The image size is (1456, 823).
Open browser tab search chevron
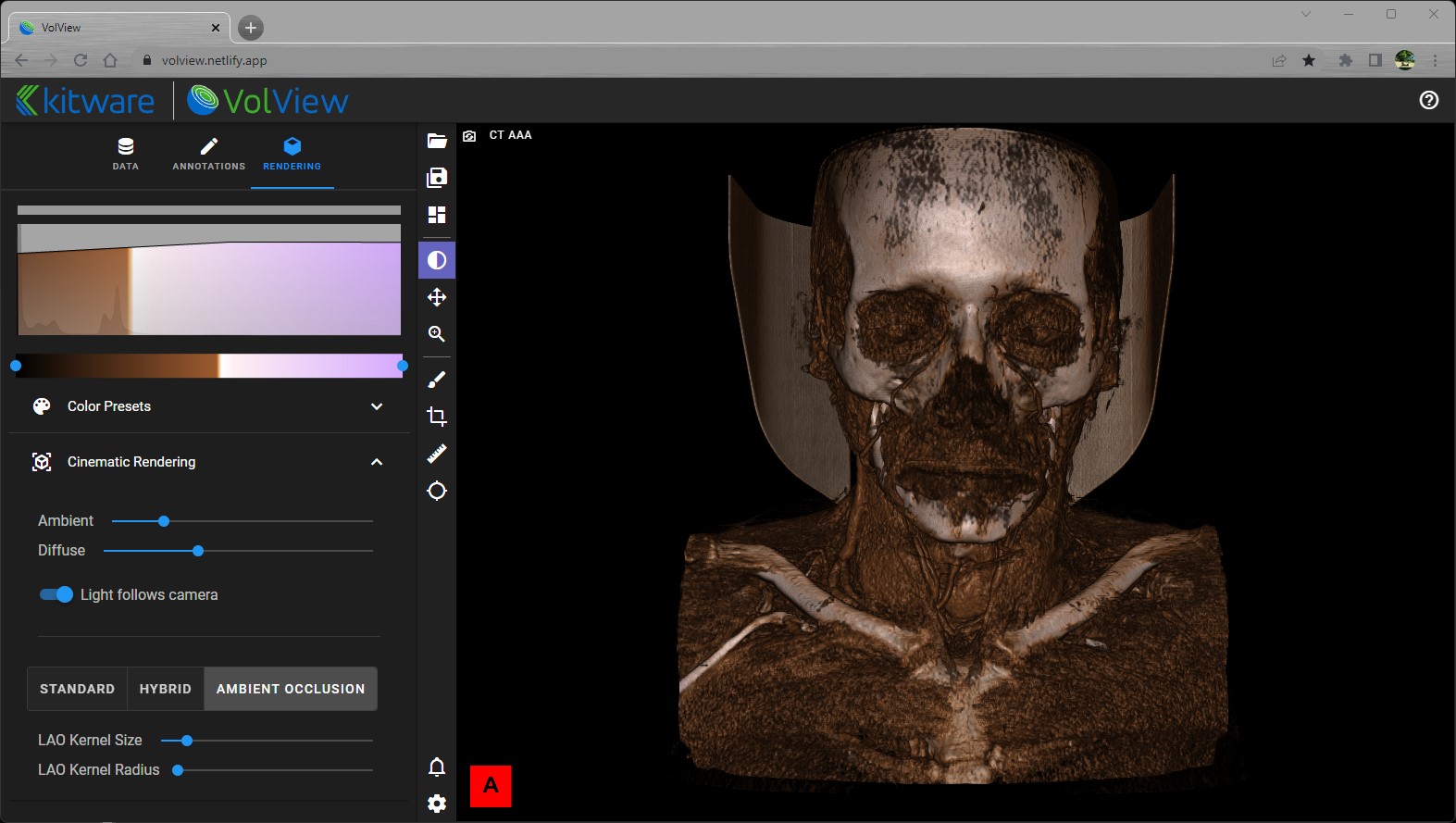click(x=1306, y=14)
